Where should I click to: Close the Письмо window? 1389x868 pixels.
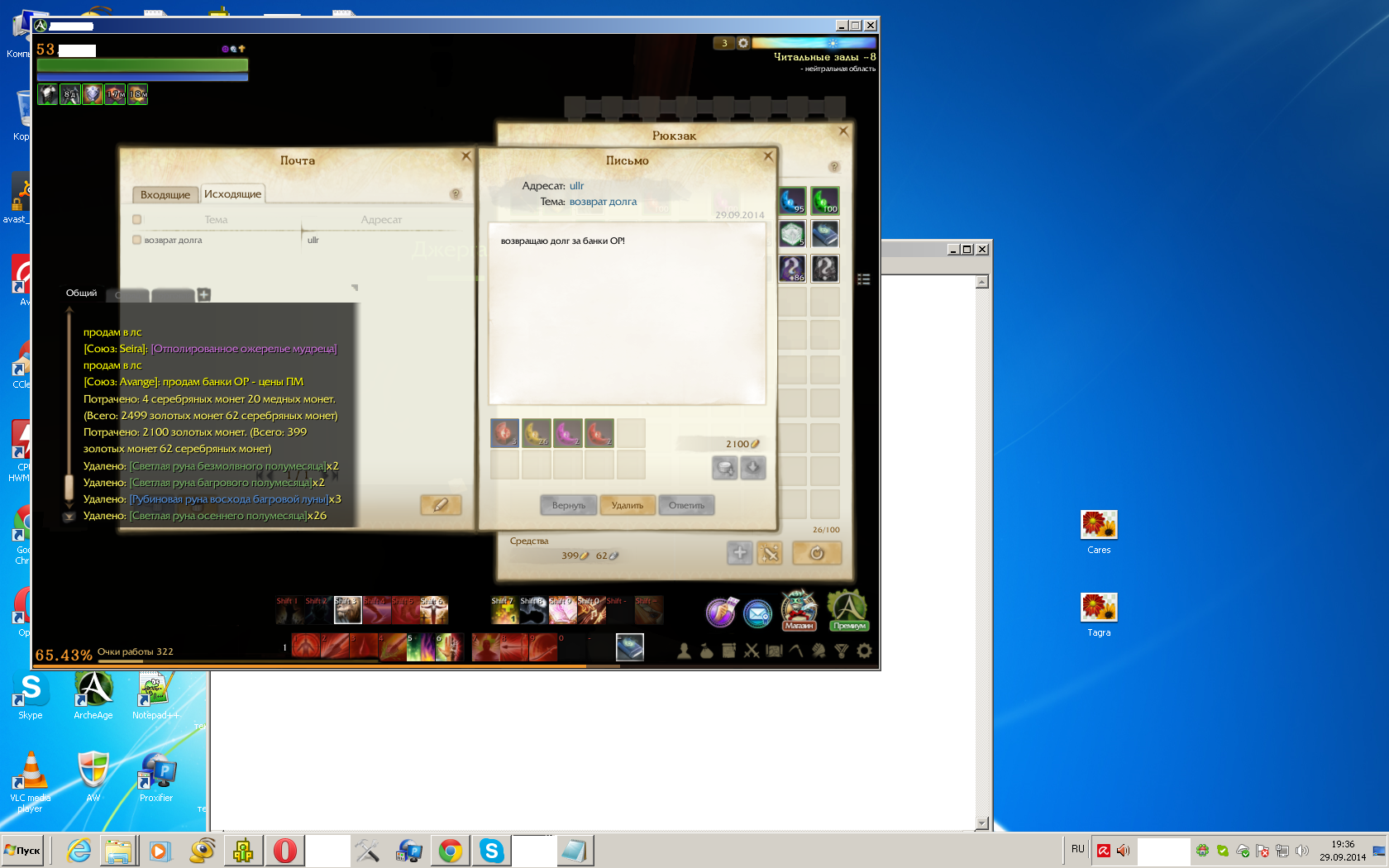(768, 155)
